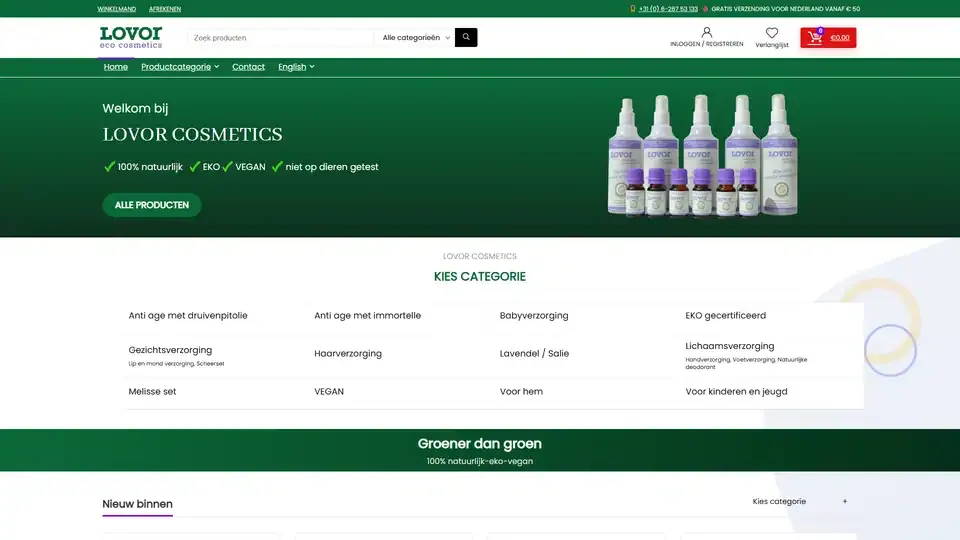Click the ALLE PRODUCTEN button

152,205
